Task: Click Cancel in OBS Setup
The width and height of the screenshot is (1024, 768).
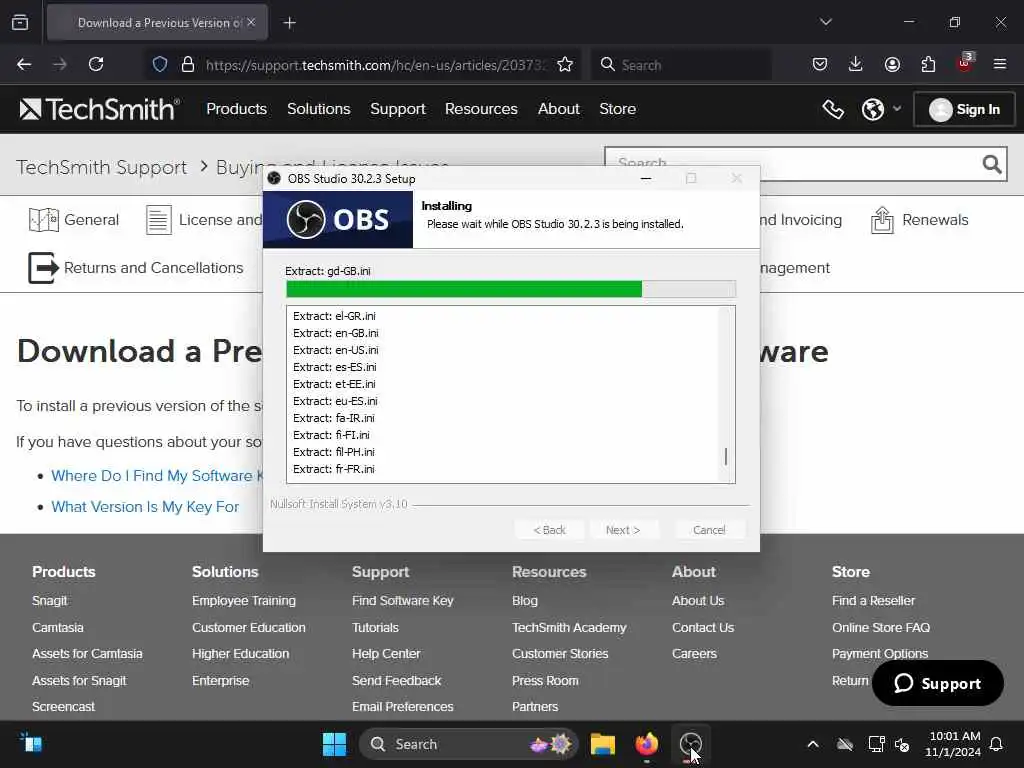Action: (x=709, y=530)
